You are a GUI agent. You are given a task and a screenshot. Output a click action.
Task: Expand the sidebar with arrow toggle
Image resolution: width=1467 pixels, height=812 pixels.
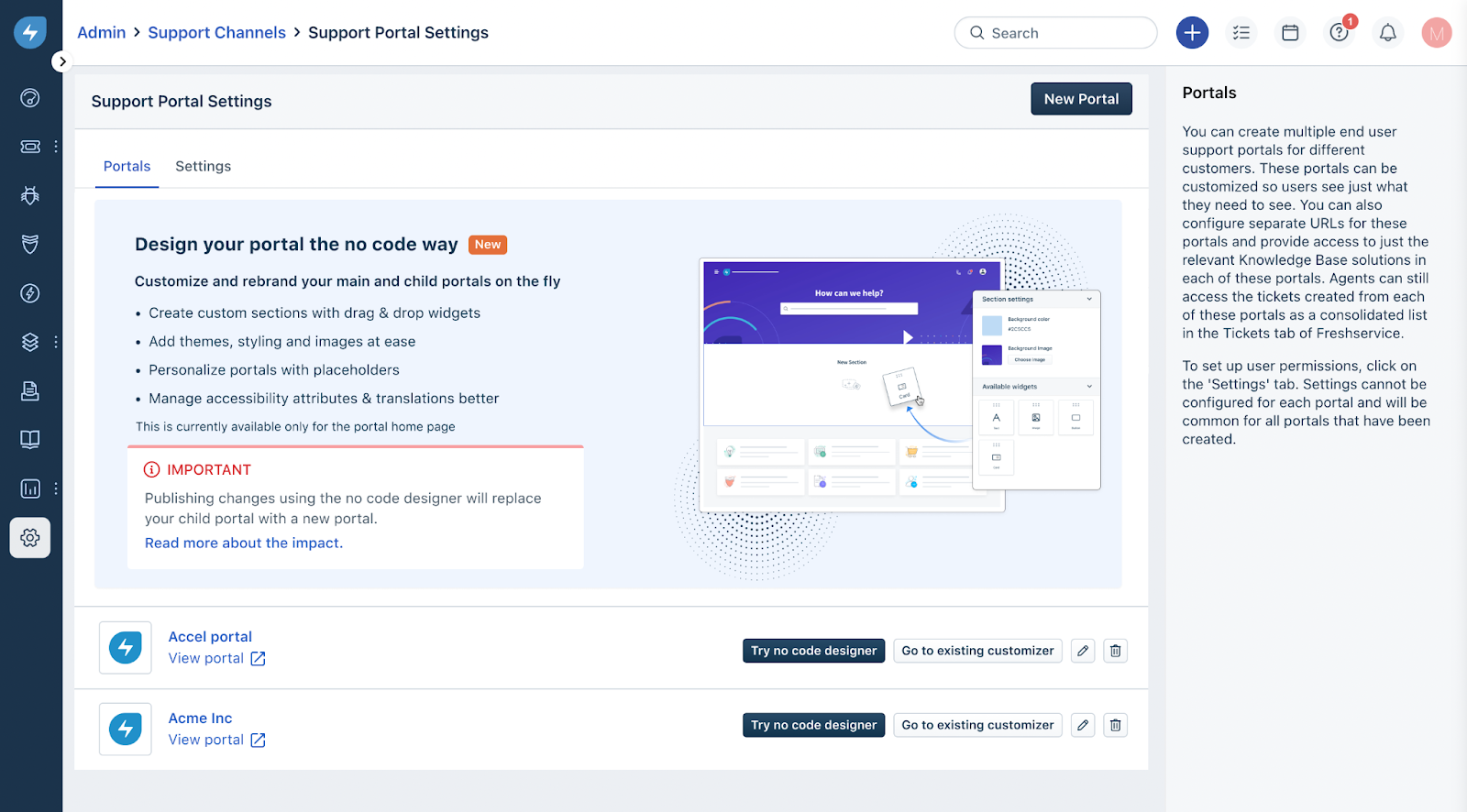pos(61,61)
